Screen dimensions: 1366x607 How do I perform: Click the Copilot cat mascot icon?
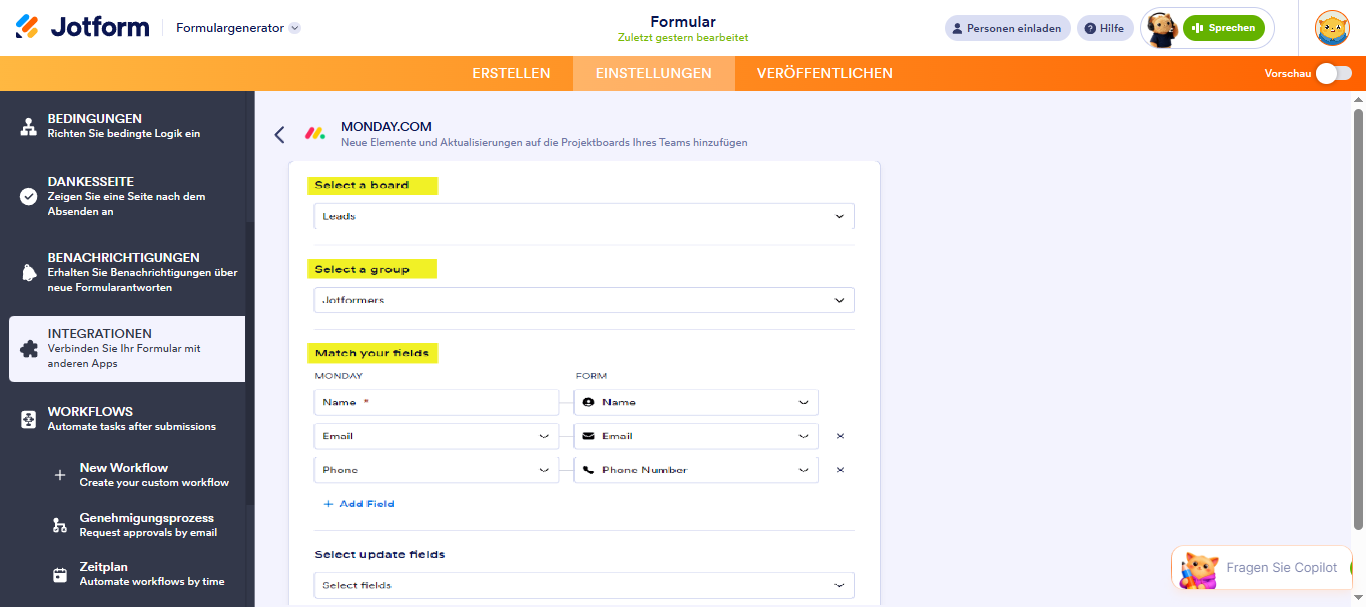pyautogui.click(x=1199, y=570)
